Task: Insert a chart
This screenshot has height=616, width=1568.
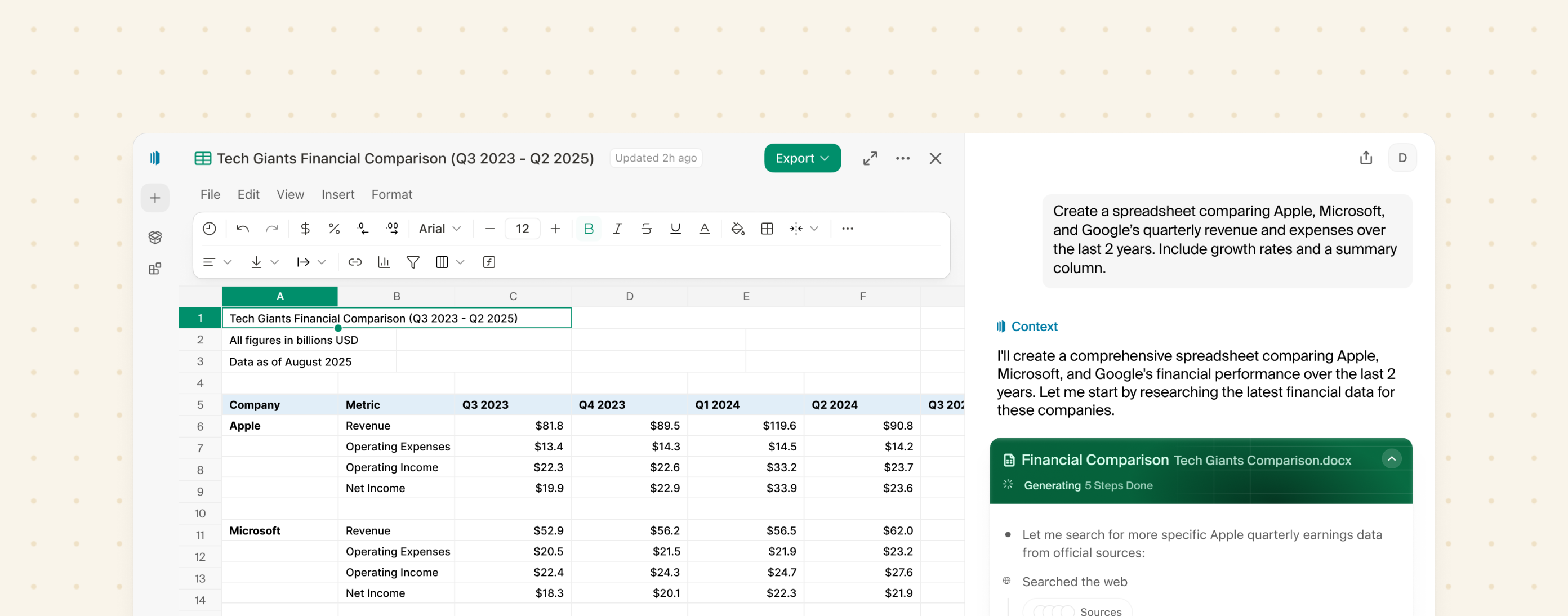Action: 384,262
